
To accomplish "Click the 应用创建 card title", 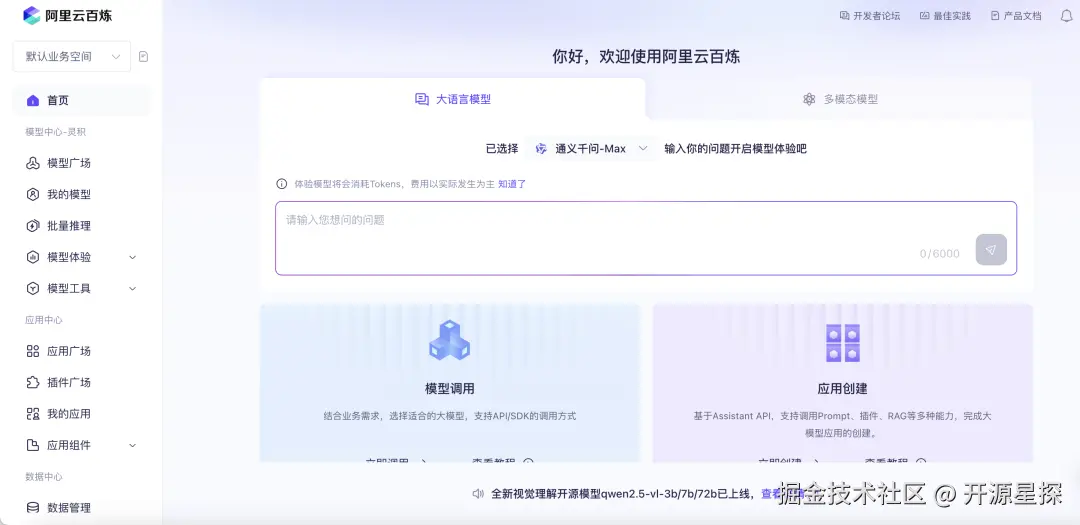I will [842, 389].
